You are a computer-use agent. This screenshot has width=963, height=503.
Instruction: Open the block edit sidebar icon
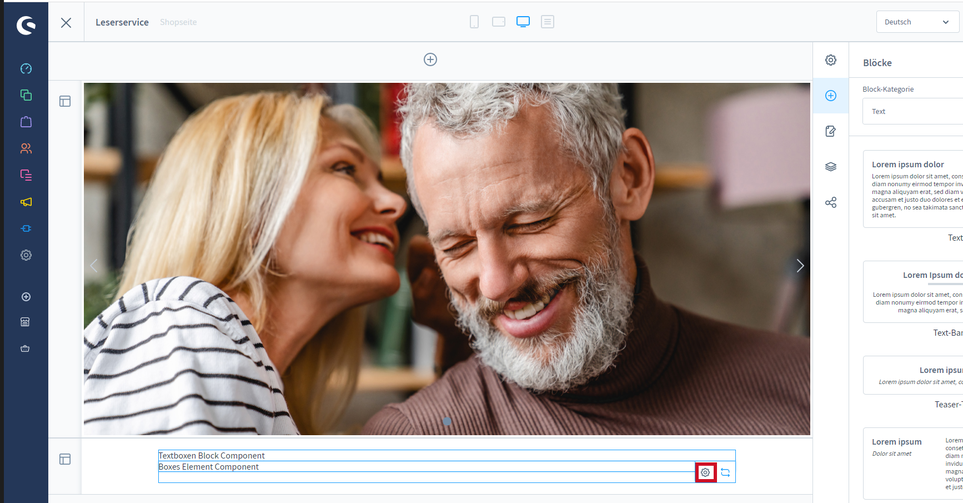831,131
